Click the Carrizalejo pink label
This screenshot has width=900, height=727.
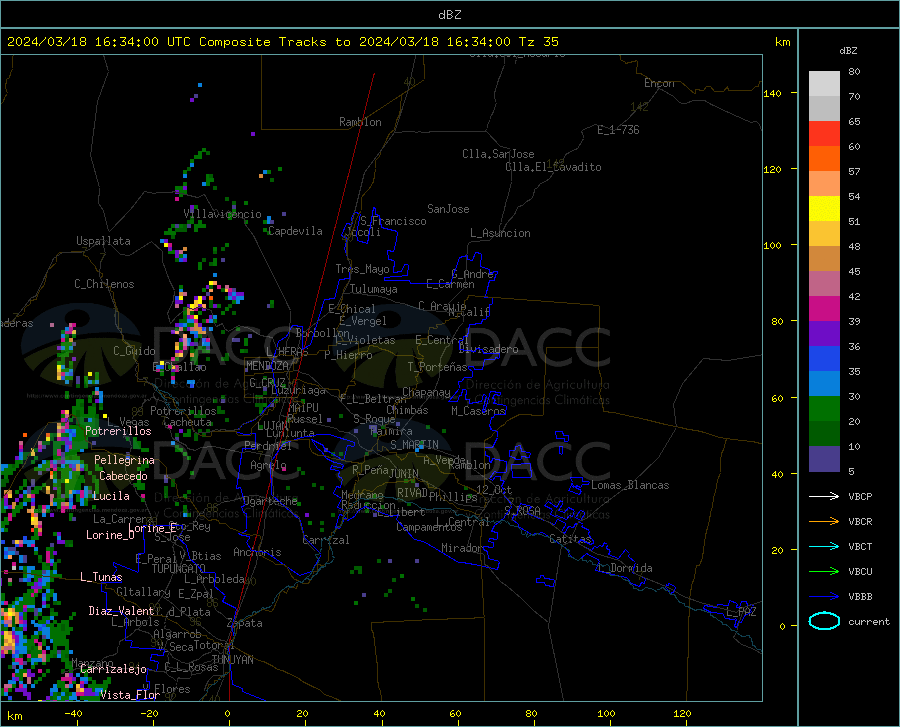point(113,669)
